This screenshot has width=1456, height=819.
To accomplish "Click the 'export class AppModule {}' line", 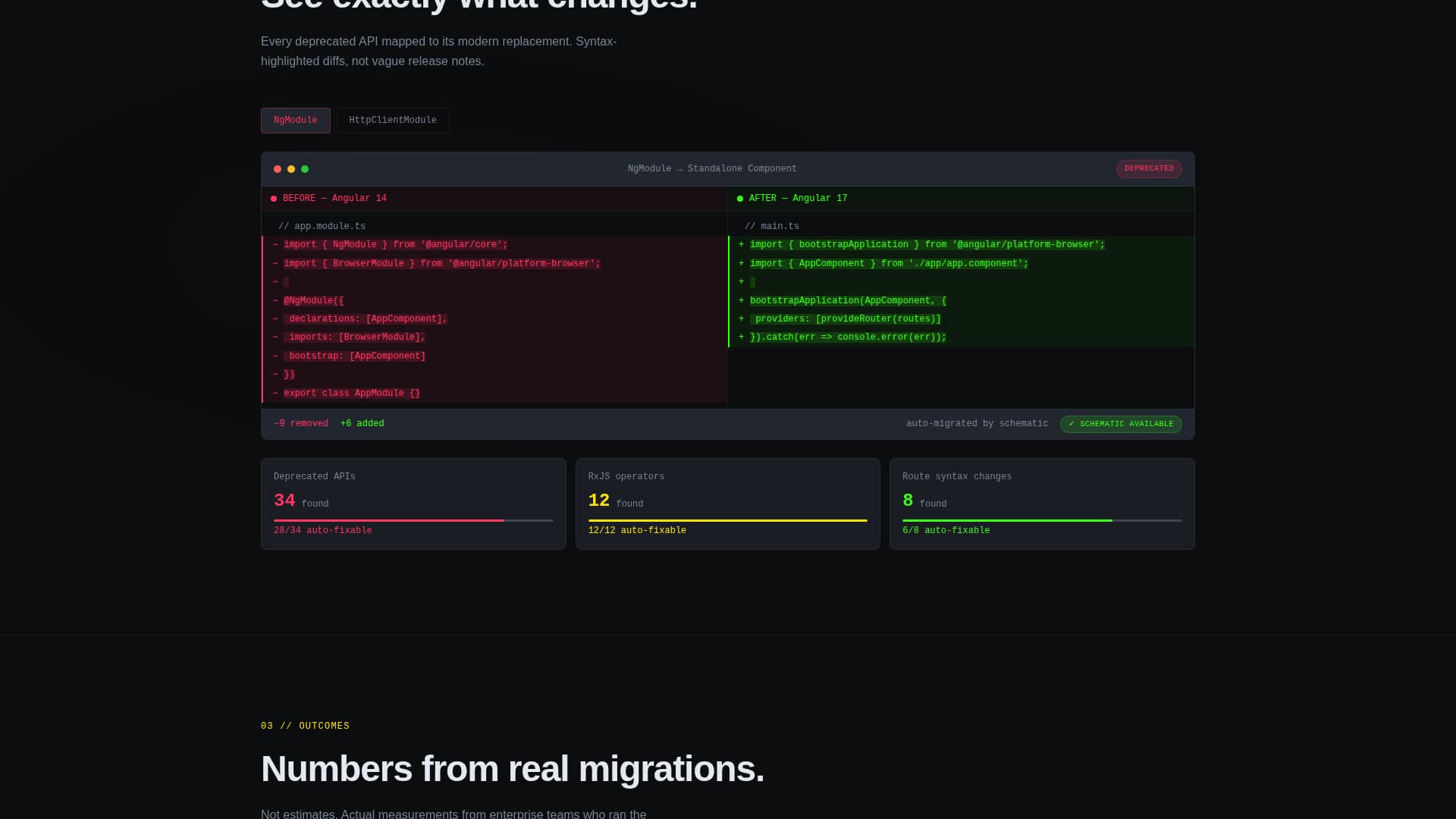I will tap(494, 393).
